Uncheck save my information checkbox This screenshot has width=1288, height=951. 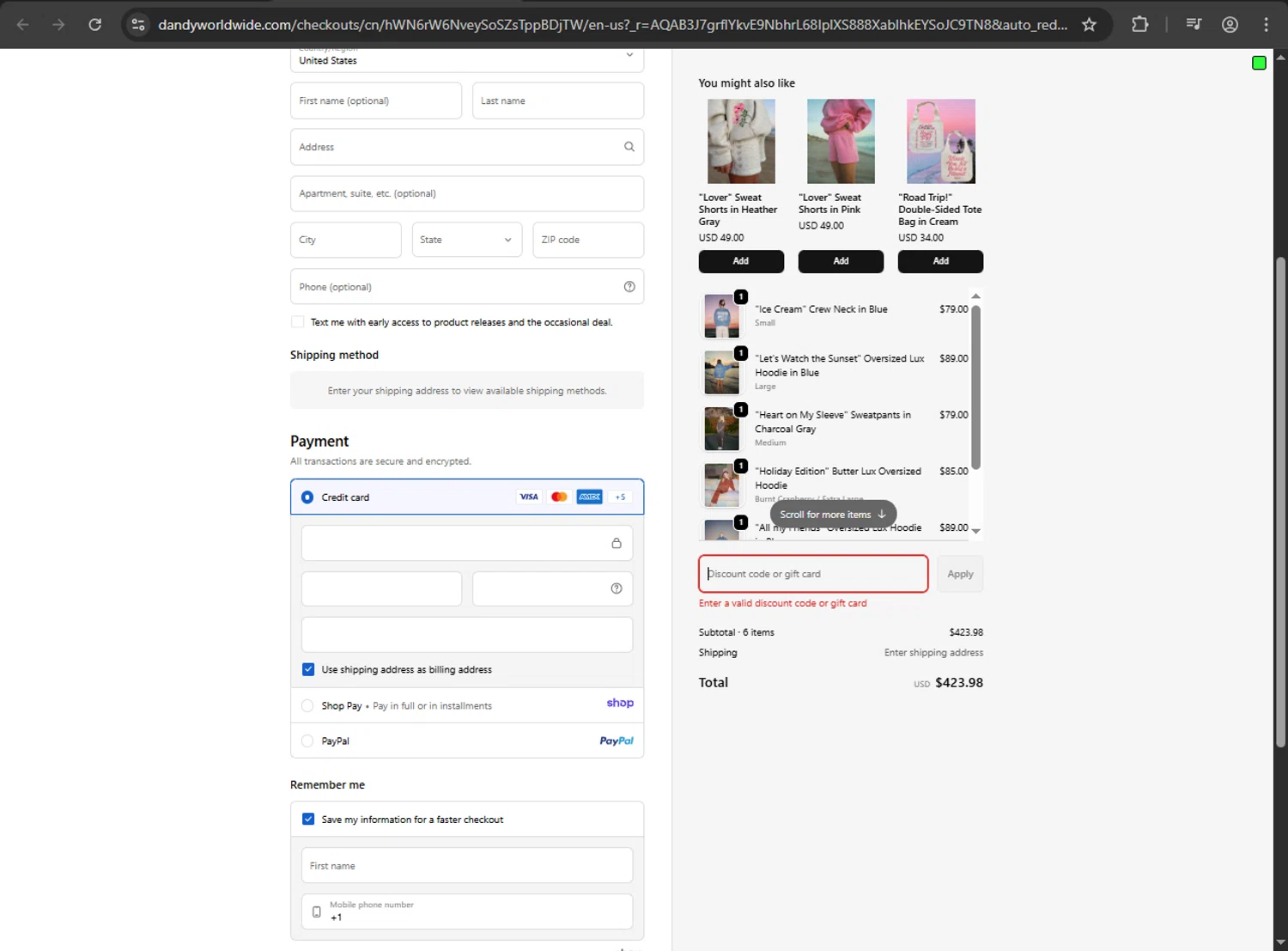308,820
